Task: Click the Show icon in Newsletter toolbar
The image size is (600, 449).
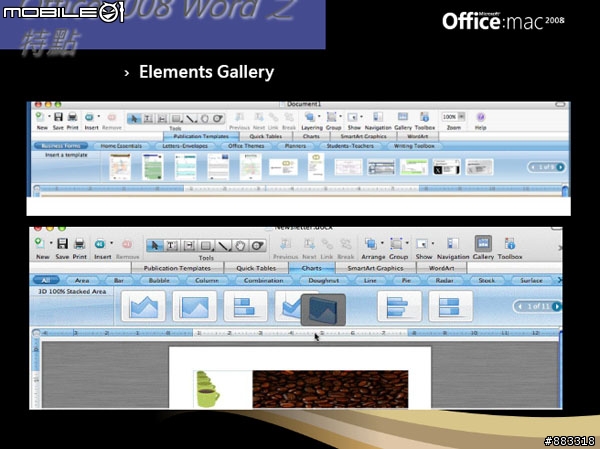Action: coord(422,244)
